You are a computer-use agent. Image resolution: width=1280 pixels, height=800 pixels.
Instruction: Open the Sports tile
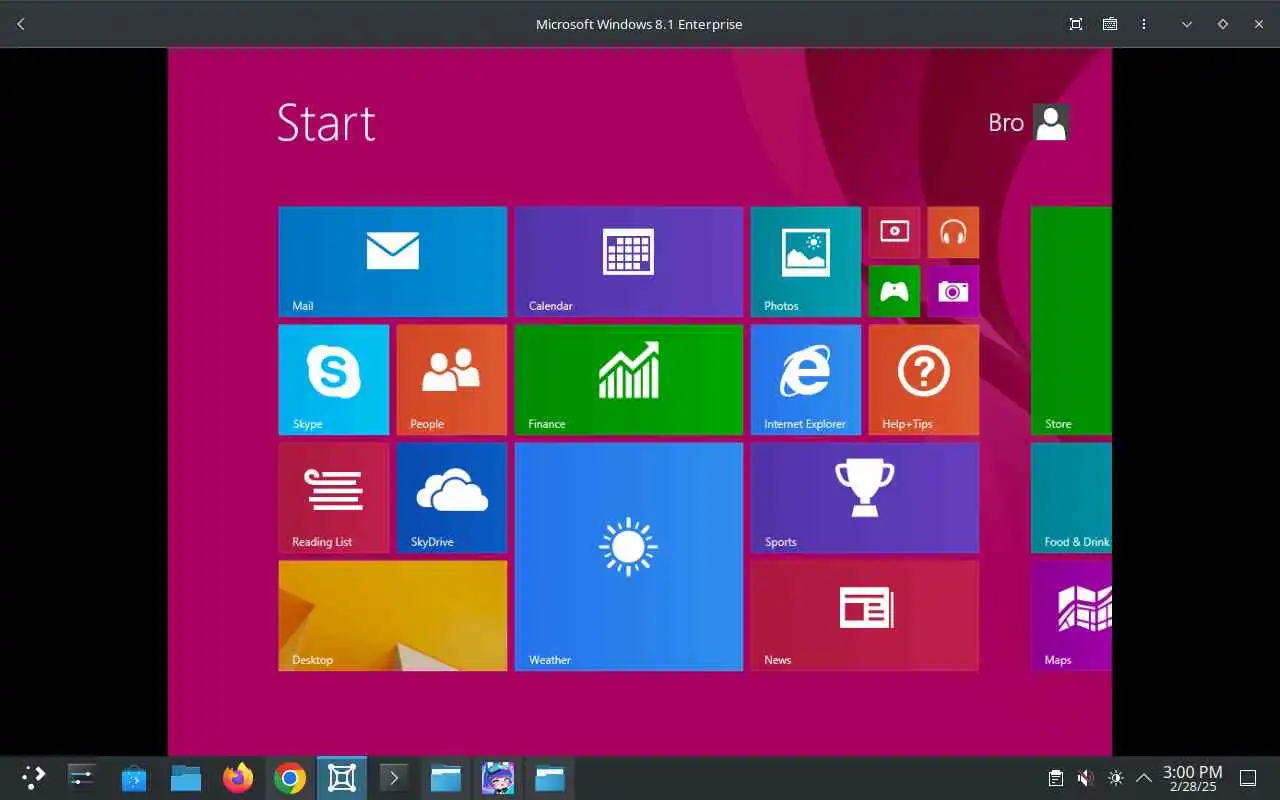864,498
